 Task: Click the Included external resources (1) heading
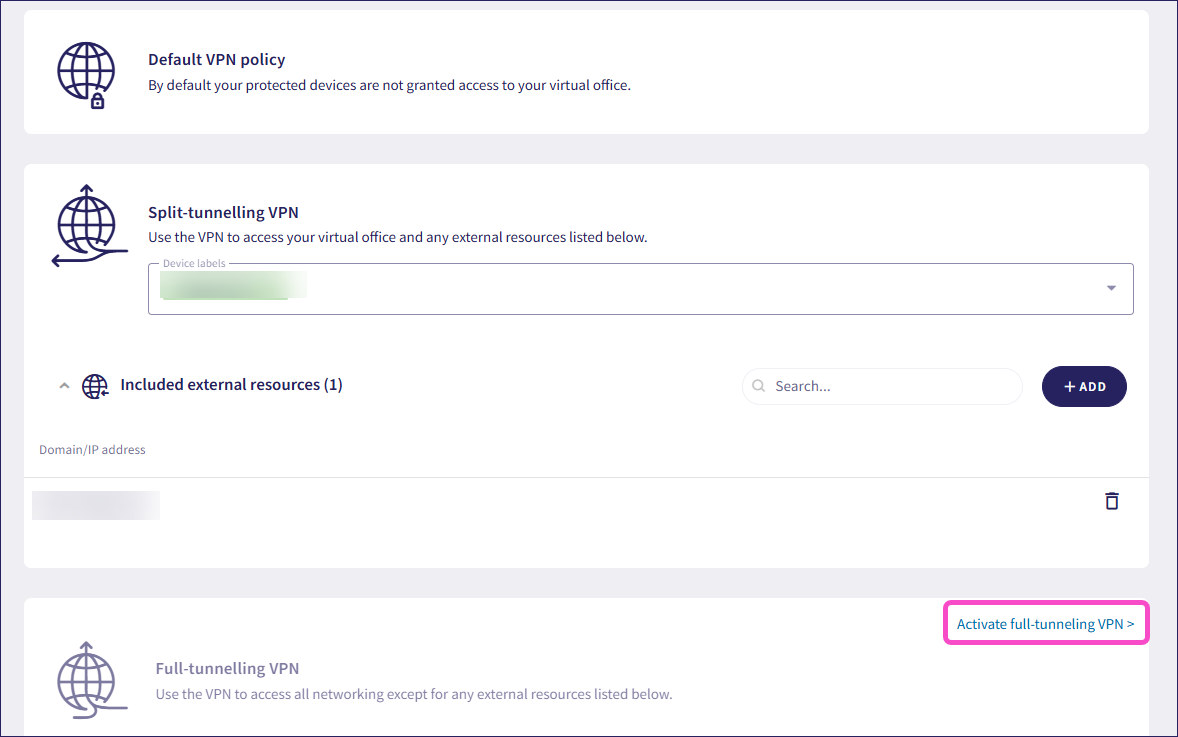231,385
